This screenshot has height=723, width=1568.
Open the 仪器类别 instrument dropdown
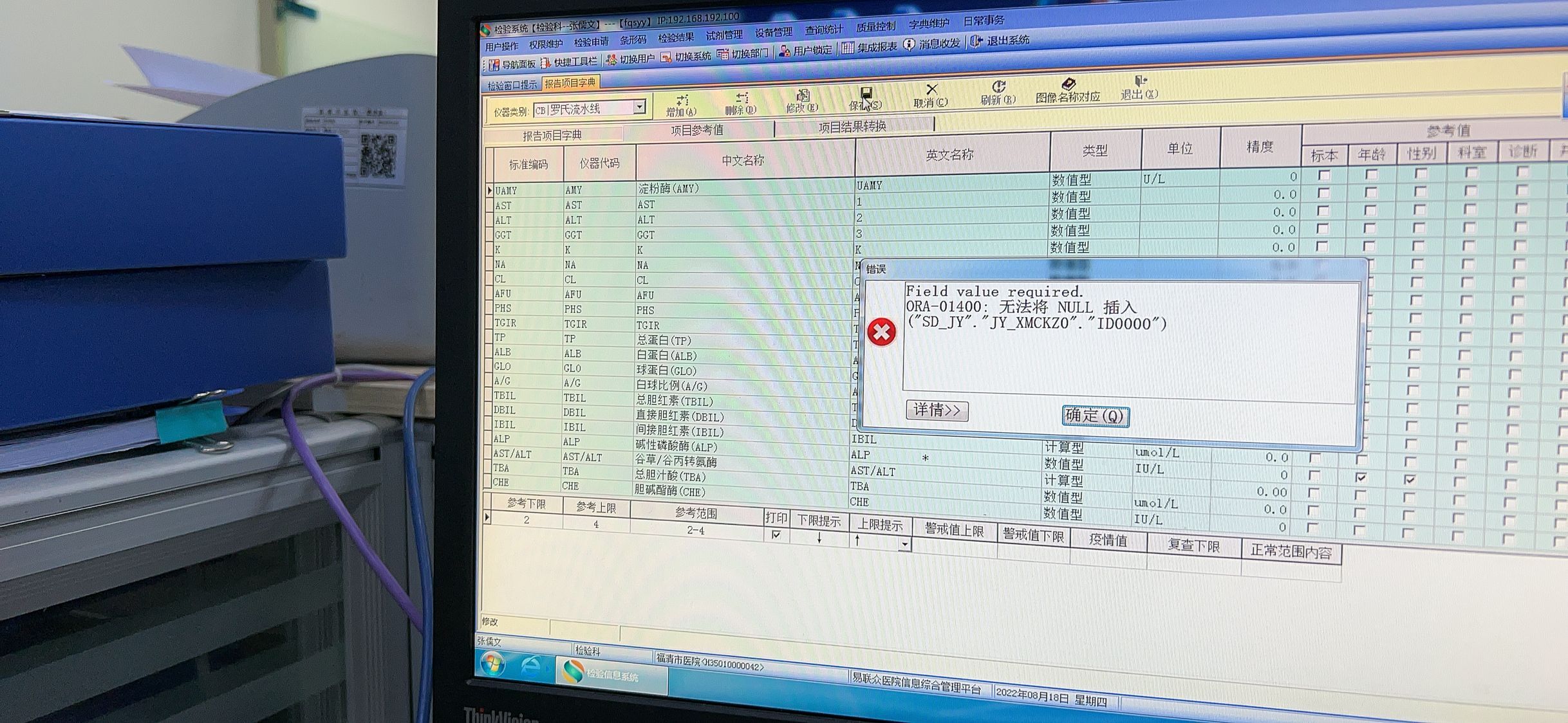pos(639,107)
